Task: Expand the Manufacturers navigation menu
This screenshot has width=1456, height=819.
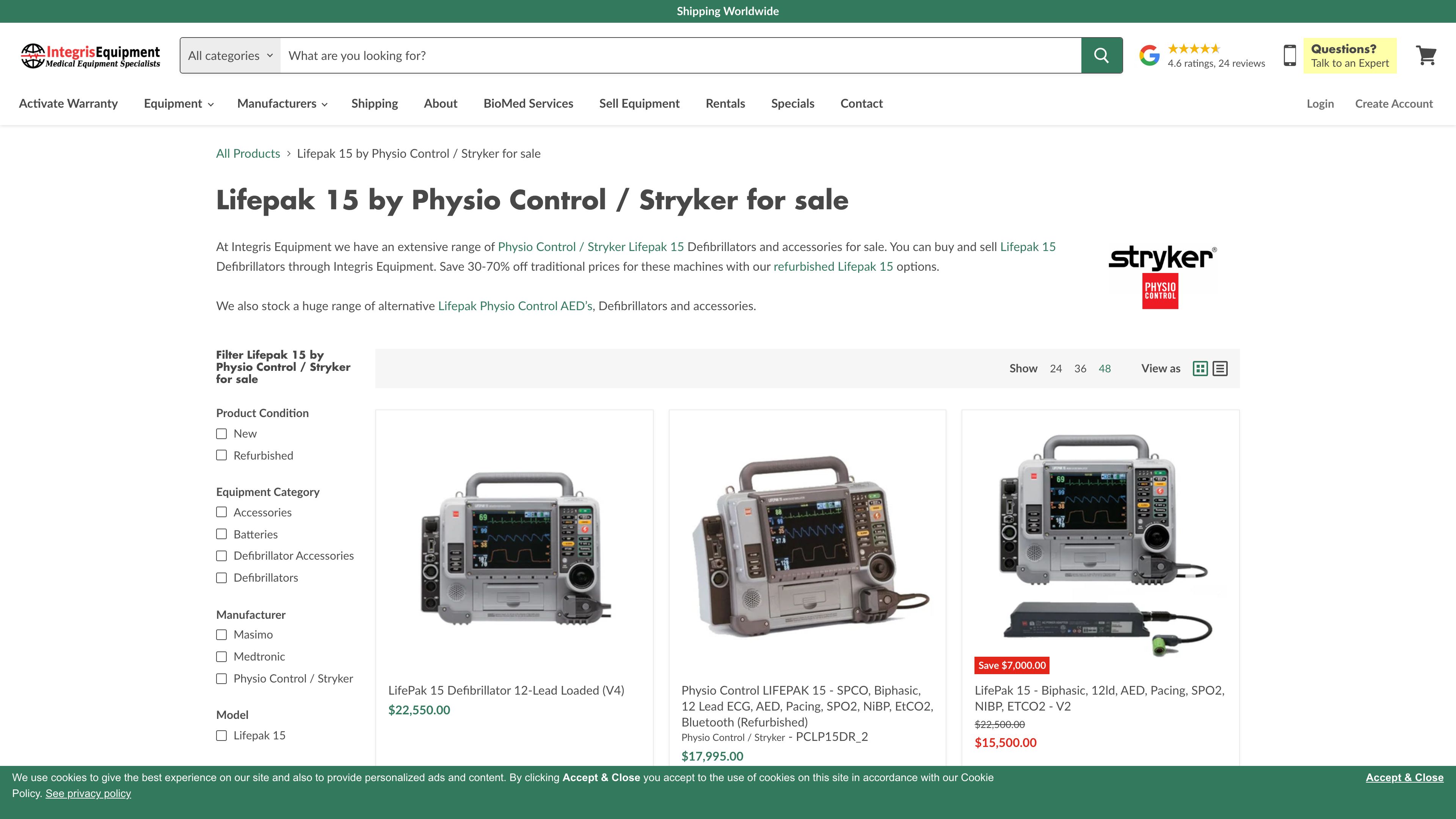Action: (282, 104)
